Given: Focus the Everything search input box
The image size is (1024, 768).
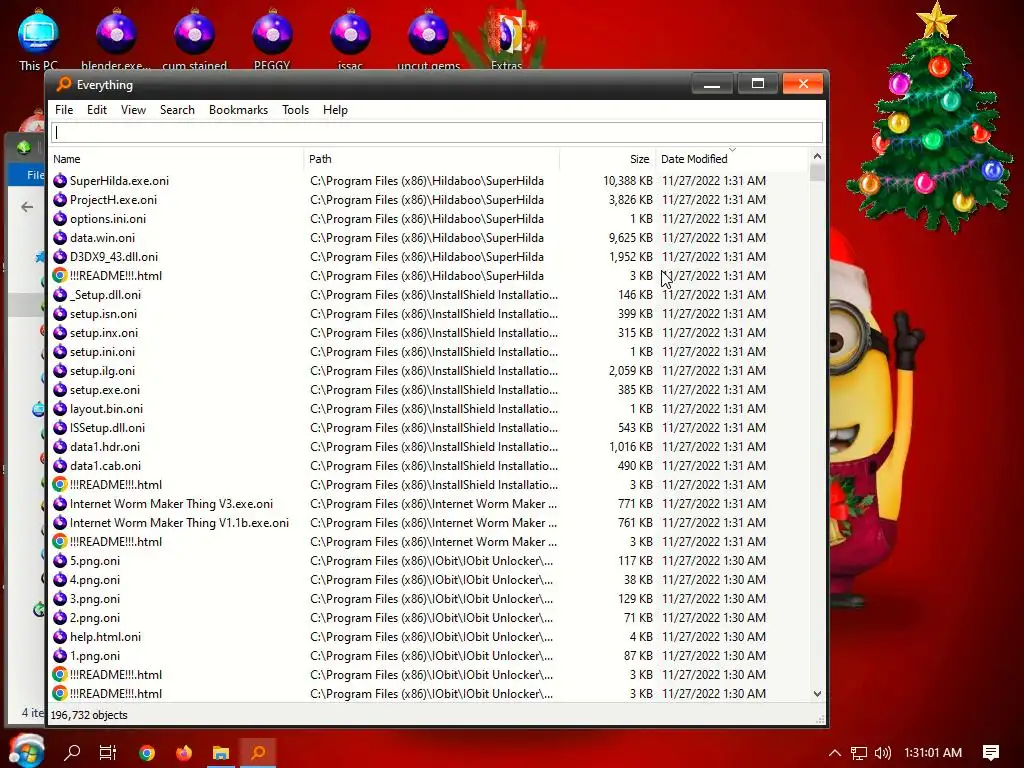Looking at the screenshot, I should 437,133.
